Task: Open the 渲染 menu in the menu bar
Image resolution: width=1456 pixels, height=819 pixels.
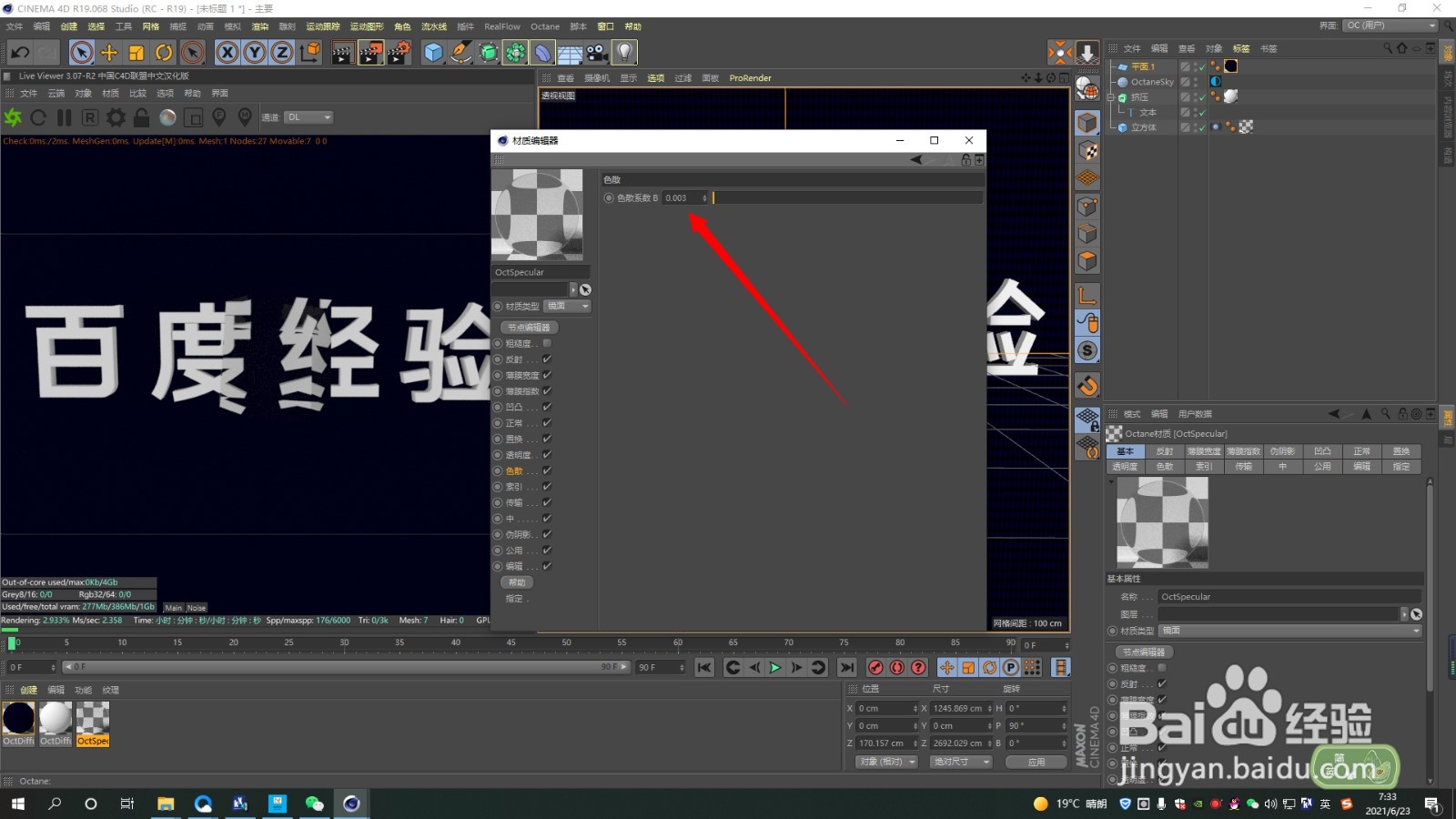Action: [259, 26]
